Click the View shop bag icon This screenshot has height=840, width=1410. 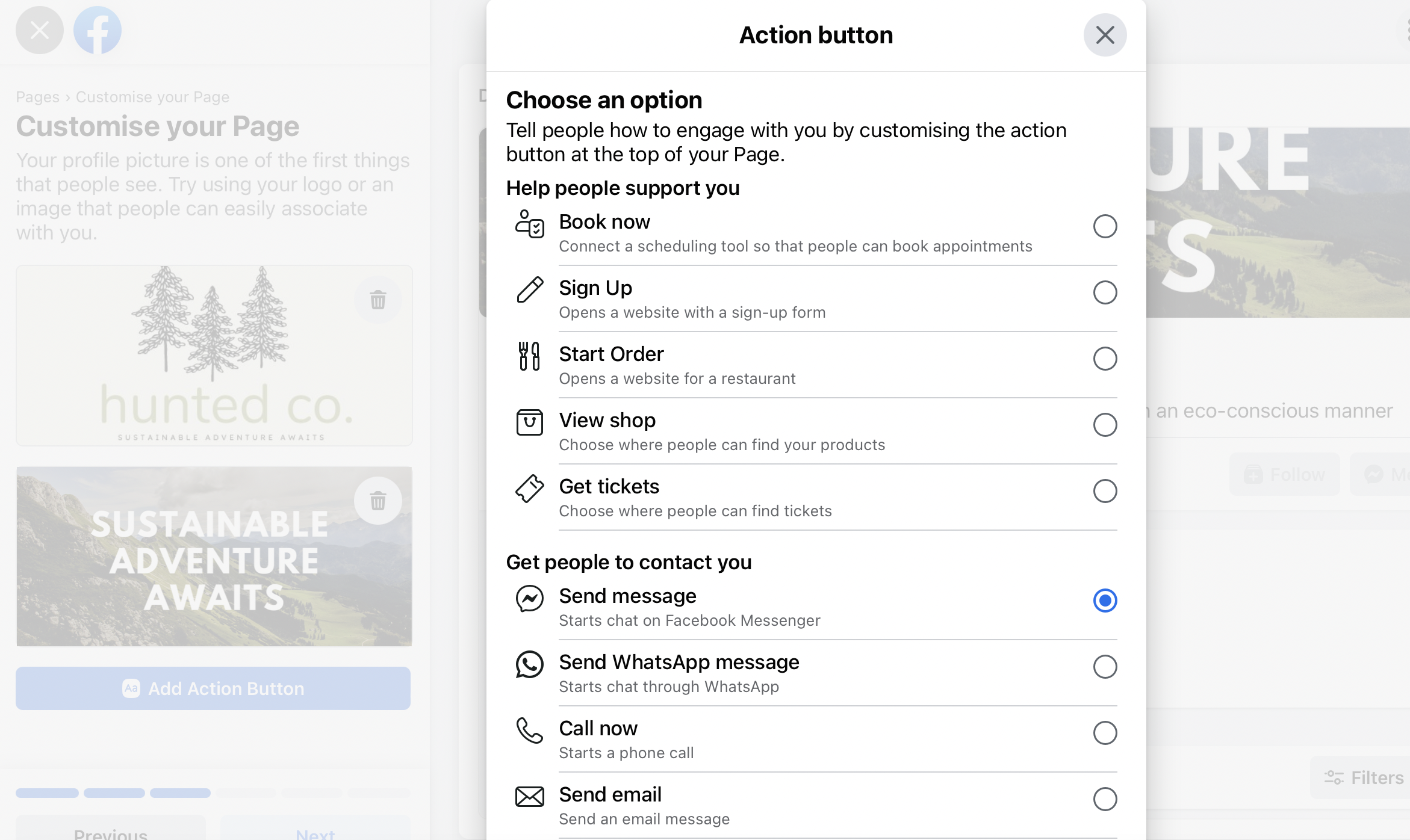click(530, 422)
